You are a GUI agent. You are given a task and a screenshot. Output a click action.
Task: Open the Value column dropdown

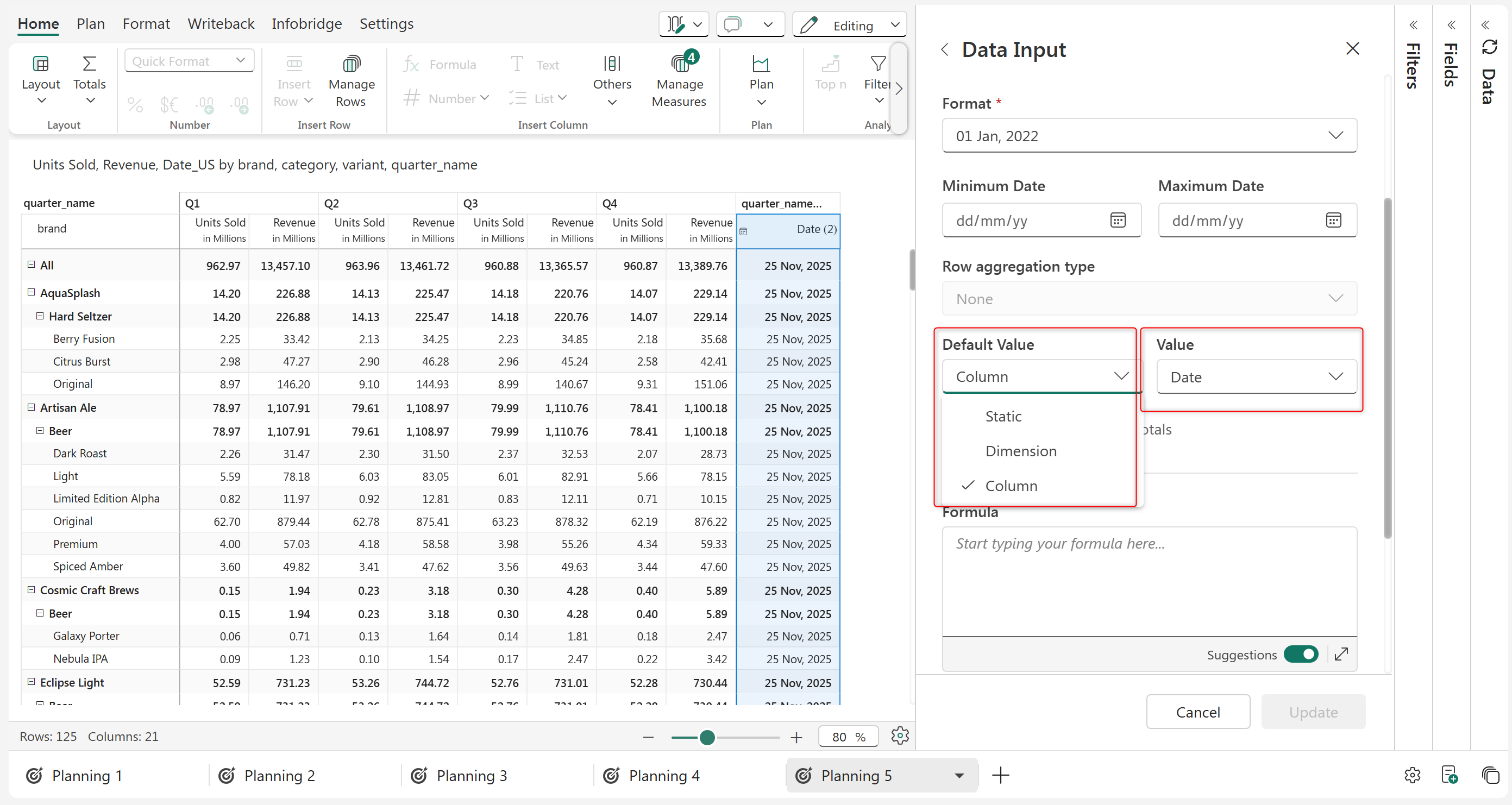point(1256,376)
